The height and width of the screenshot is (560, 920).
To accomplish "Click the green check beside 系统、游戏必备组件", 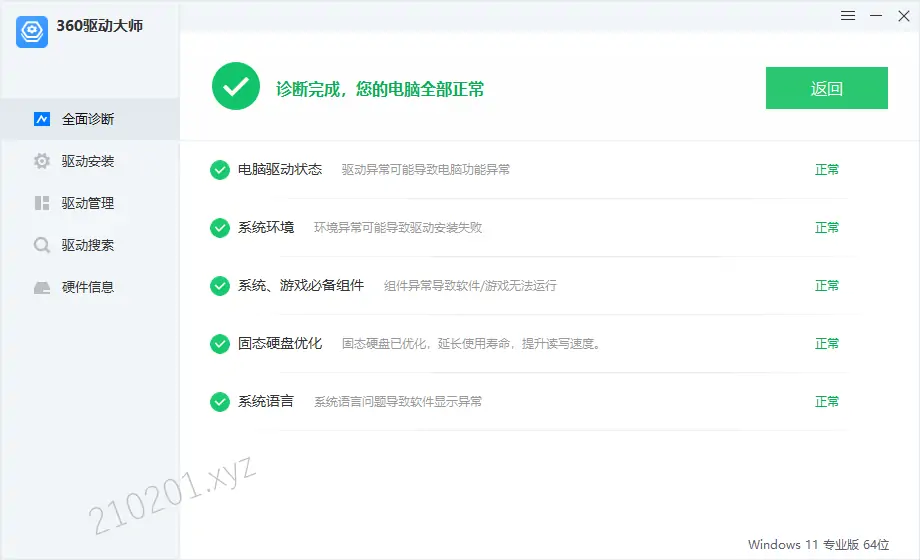I will pyautogui.click(x=220, y=286).
